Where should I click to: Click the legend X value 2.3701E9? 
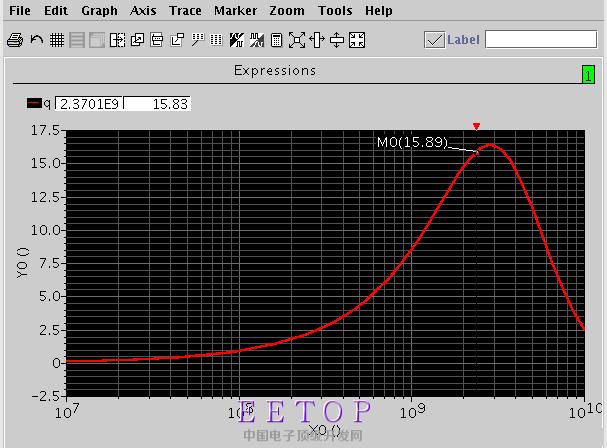pos(89,104)
